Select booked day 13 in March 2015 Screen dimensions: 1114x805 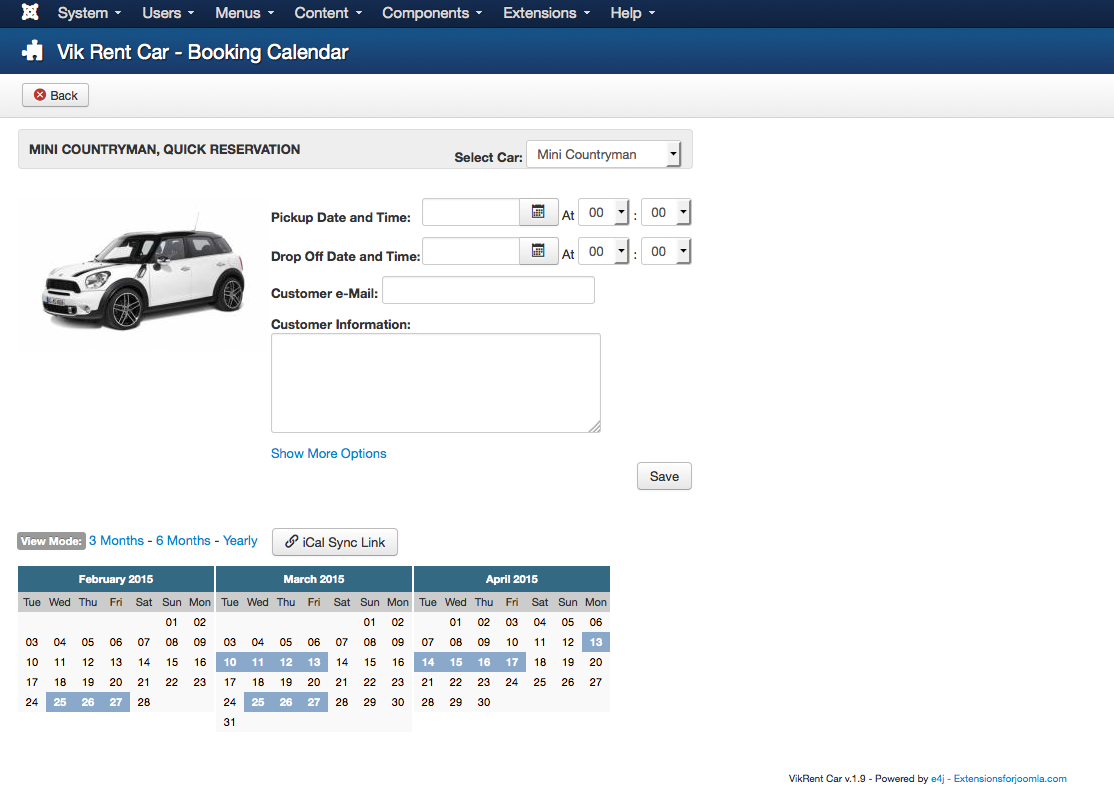coord(314,662)
